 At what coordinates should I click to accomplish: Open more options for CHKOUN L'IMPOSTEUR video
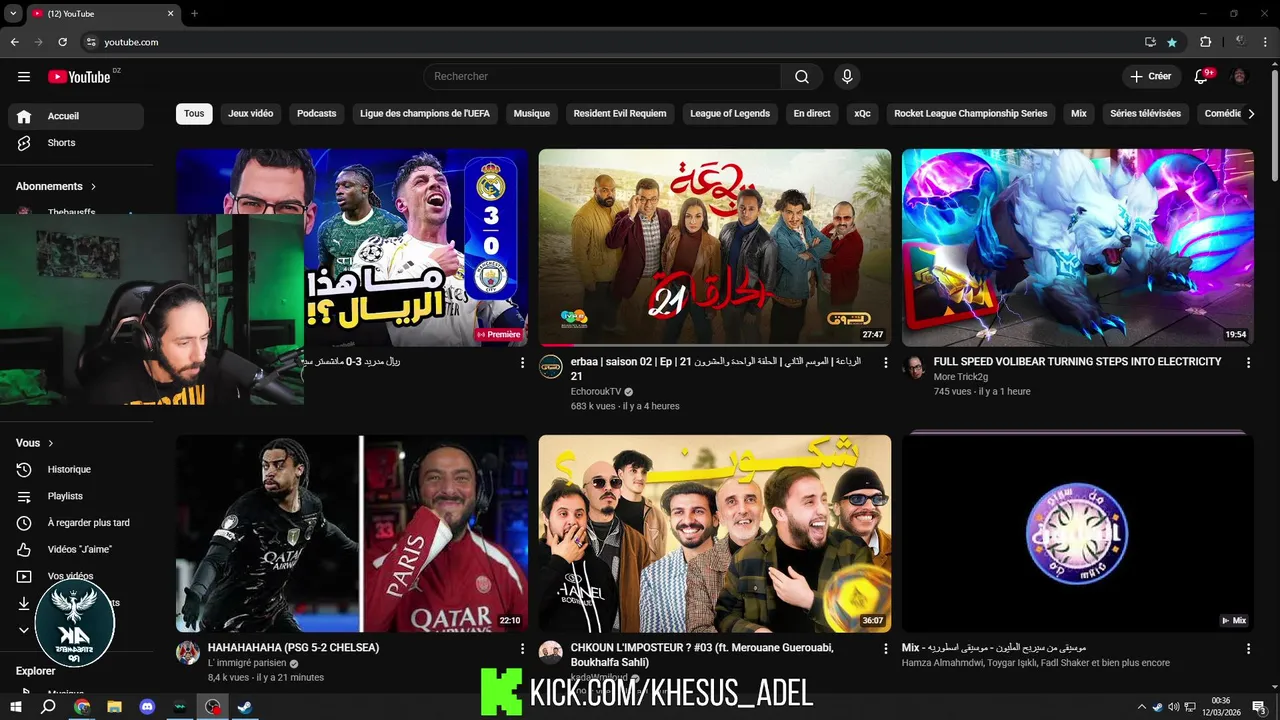885,649
